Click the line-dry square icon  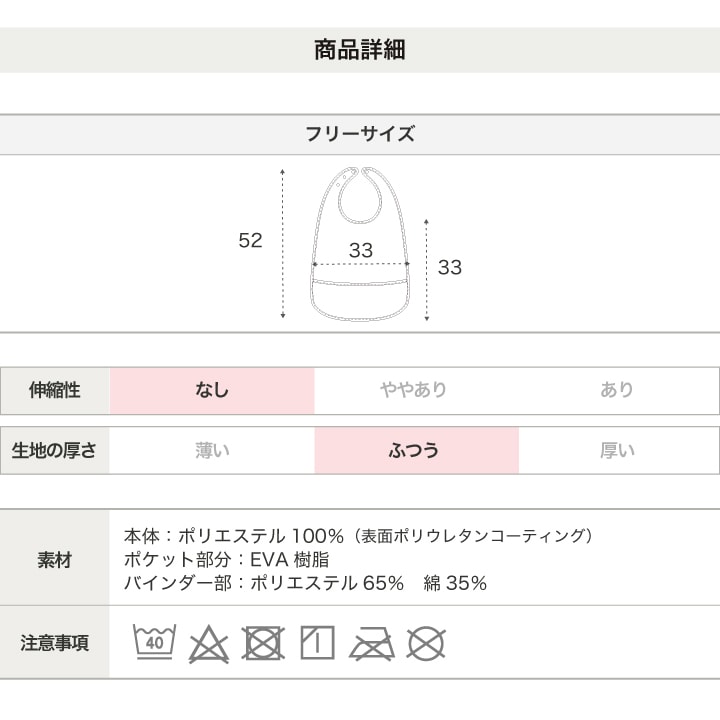pos(317,642)
